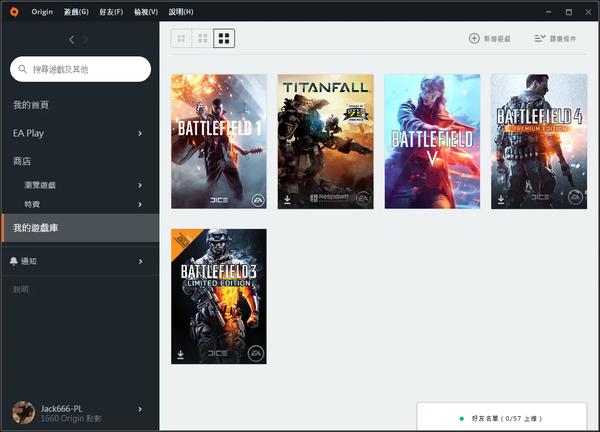The image size is (600, 432).
Task: Expand the EA Play chevron
Action: pyautogui.click(x=140, y=133)
